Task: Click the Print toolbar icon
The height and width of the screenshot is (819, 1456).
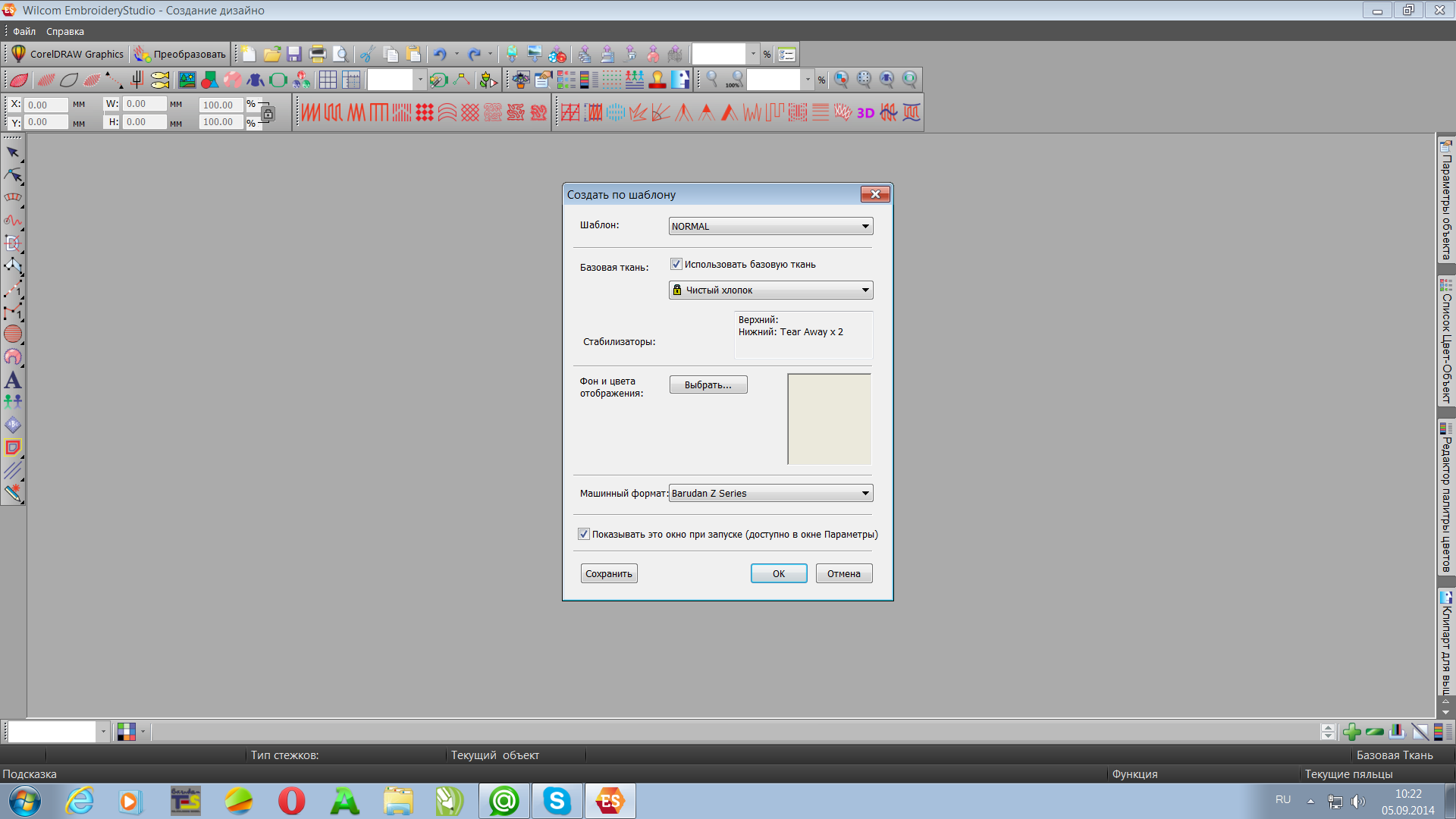Action: point(318,54)
